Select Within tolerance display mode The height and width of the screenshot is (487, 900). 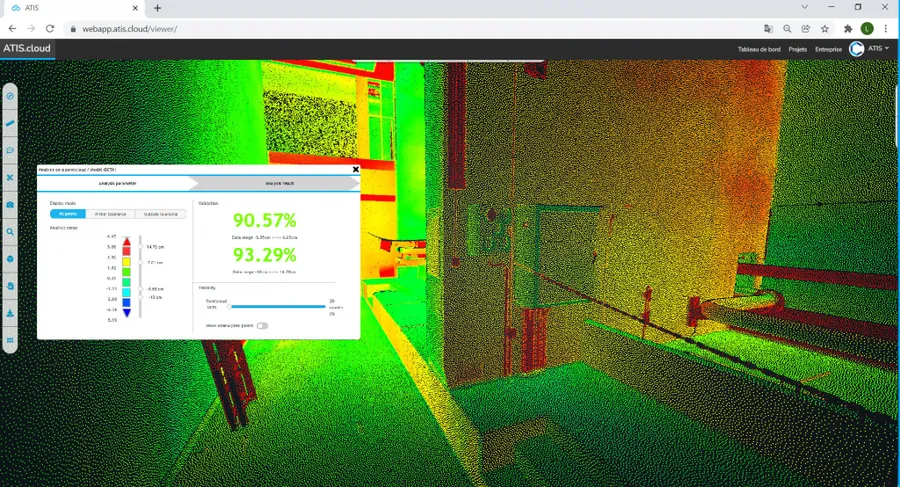pos(110,214)
